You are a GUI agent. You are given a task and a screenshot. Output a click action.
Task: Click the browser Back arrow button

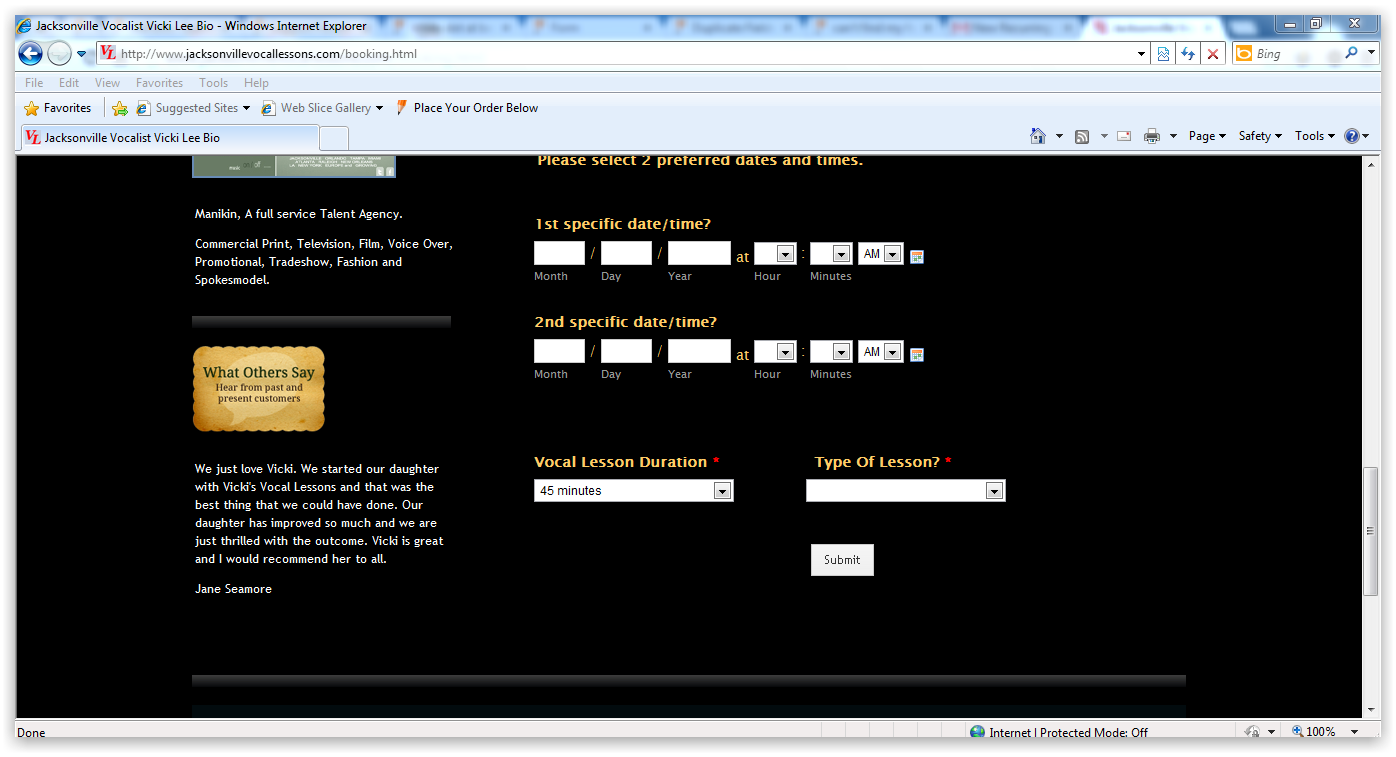tap(30, 54)
